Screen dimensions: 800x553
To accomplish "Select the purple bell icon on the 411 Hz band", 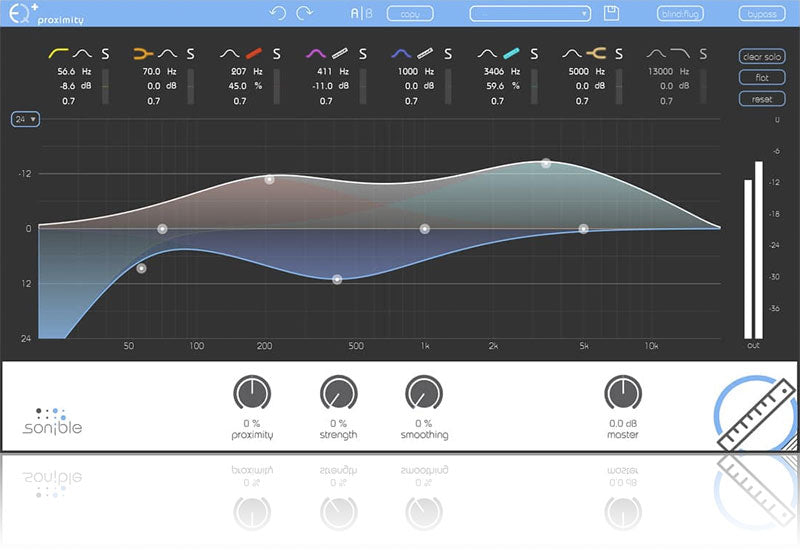I will point(316,53).
